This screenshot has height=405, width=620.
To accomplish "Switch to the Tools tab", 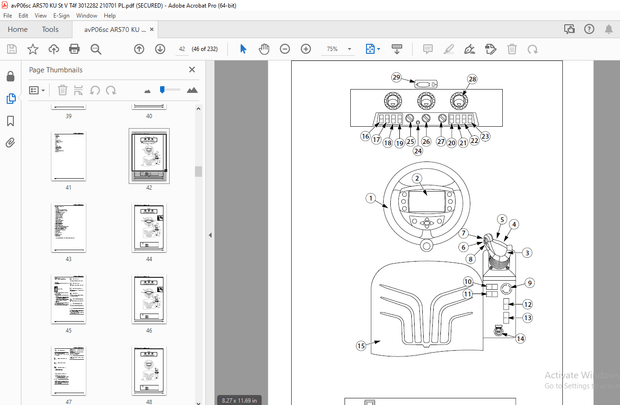I will coord(50,29).
